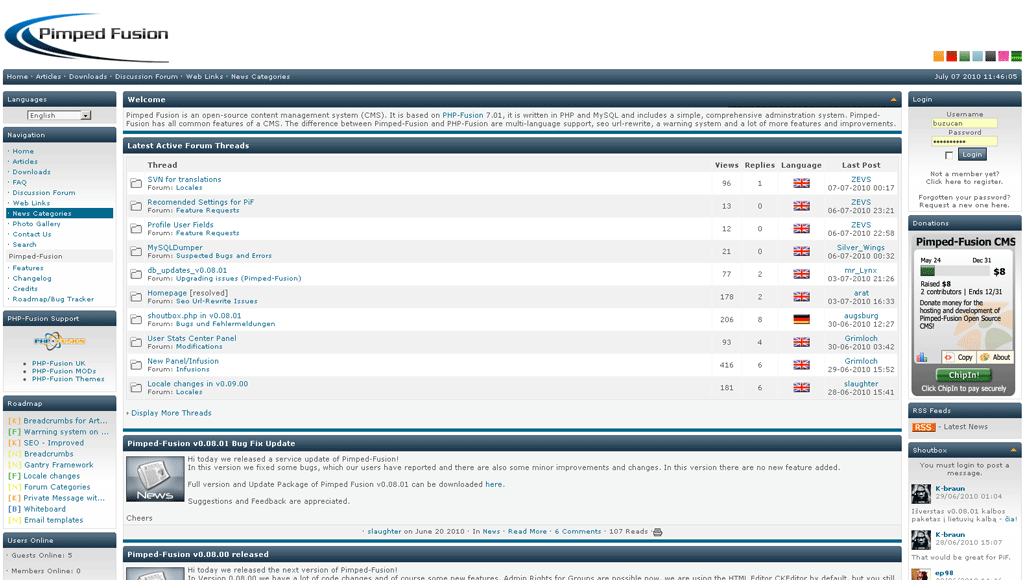Select Photo Gallery in the Navigation panel
Viewport: 1024px width, 580px height.
(x=36, y=224)
